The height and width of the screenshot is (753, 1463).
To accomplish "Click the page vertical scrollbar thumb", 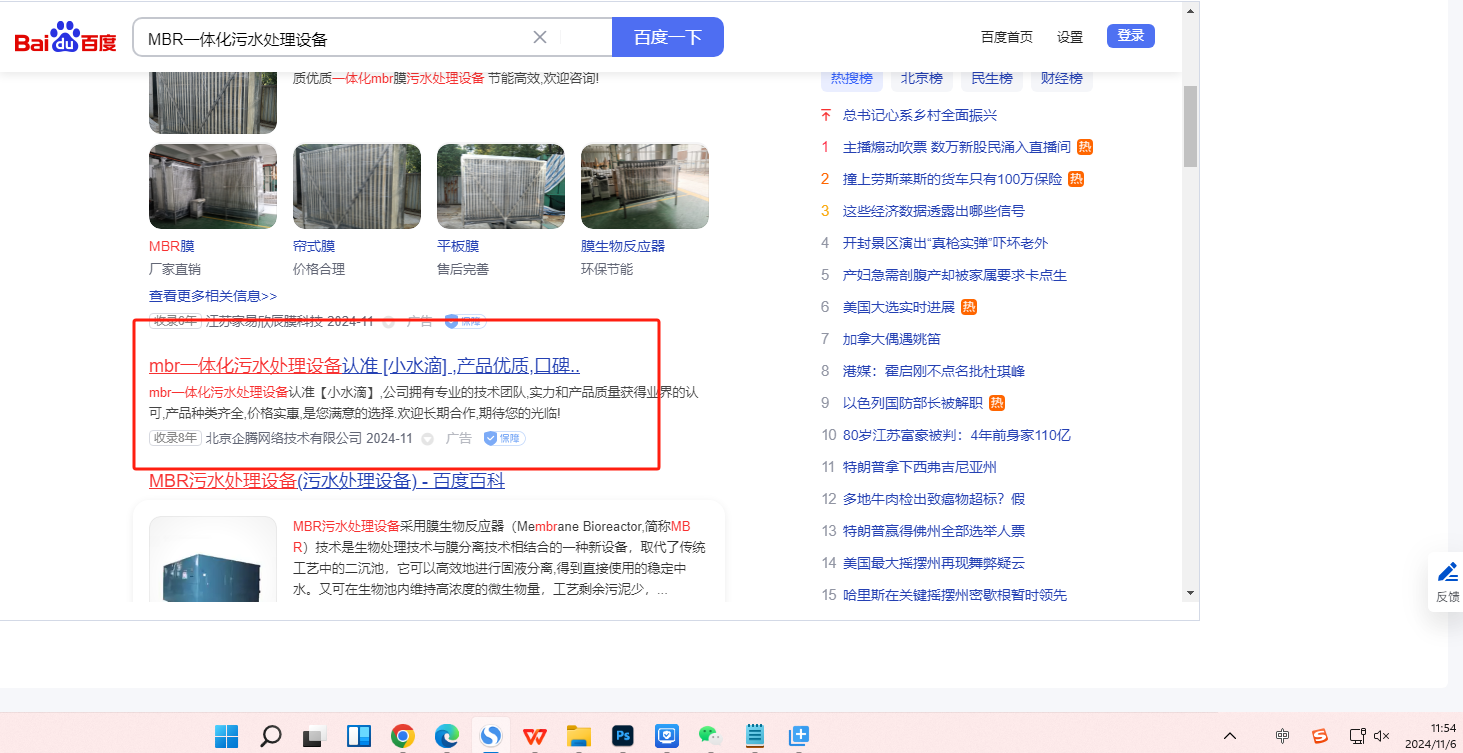I will tap(1190, 125).
